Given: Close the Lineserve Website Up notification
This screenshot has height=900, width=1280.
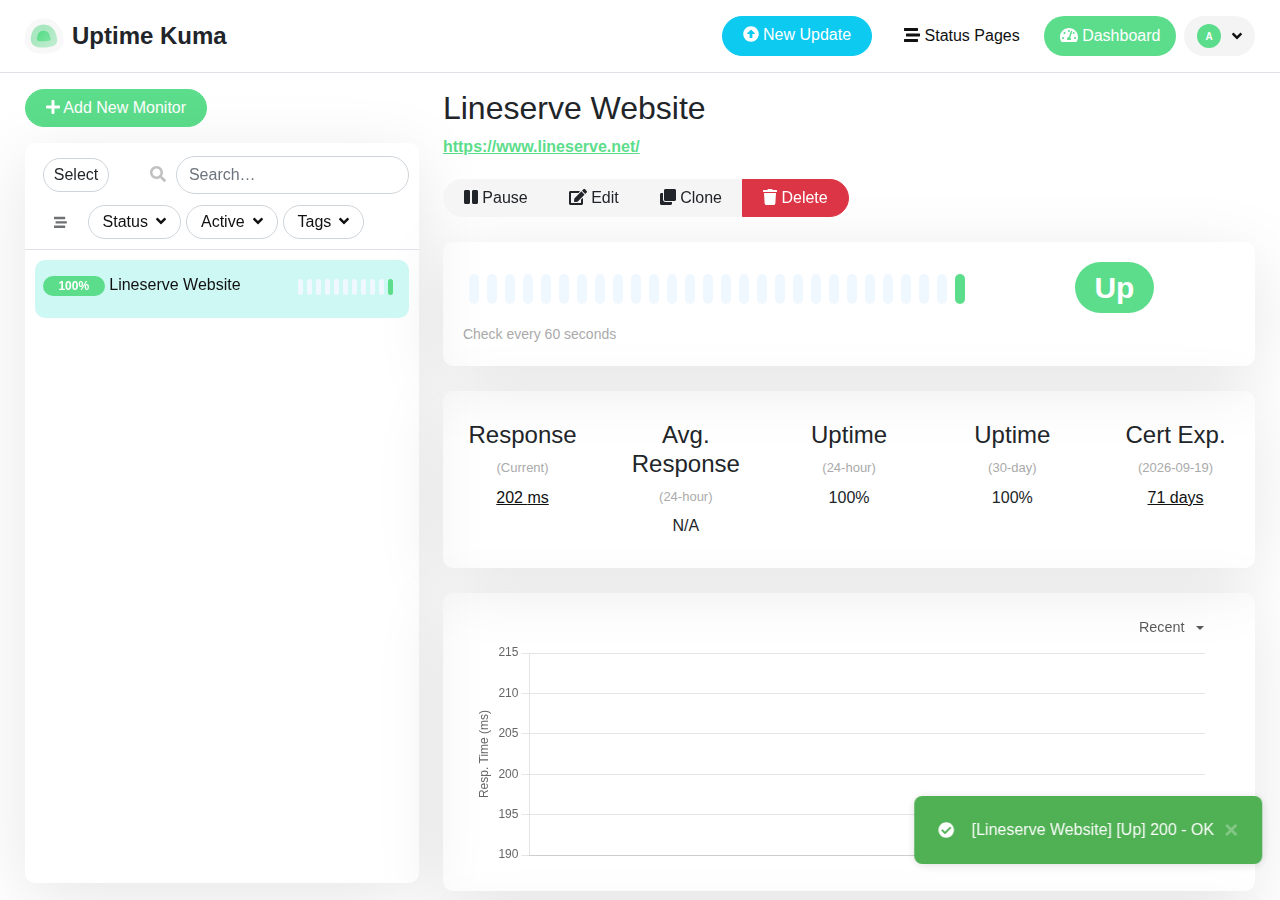Looking at the screenshot, I should click(x=1231, y=830).
